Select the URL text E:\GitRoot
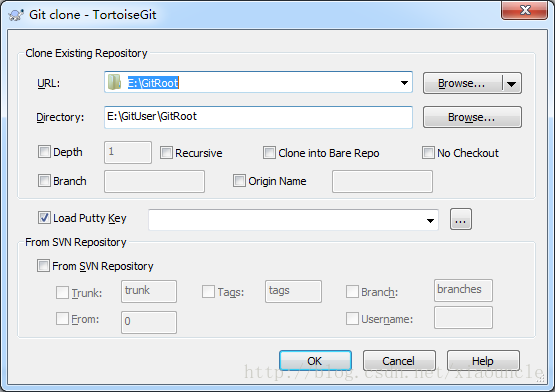This screenshot has height=392, width=555. (153, 83)
